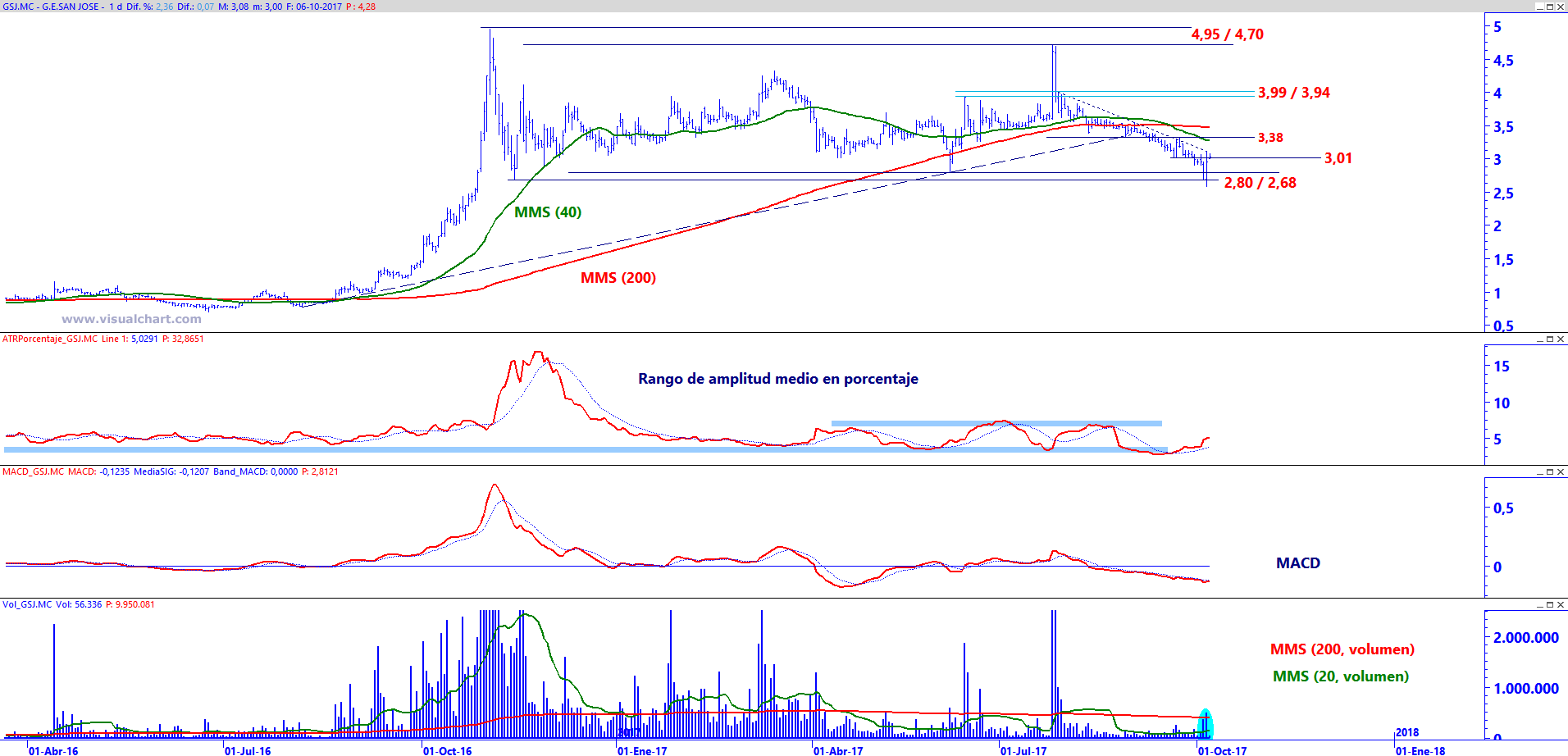Close the MACD indicator panel
The height and width of the screenshot is (756, 1568).
click(1561, 471)
